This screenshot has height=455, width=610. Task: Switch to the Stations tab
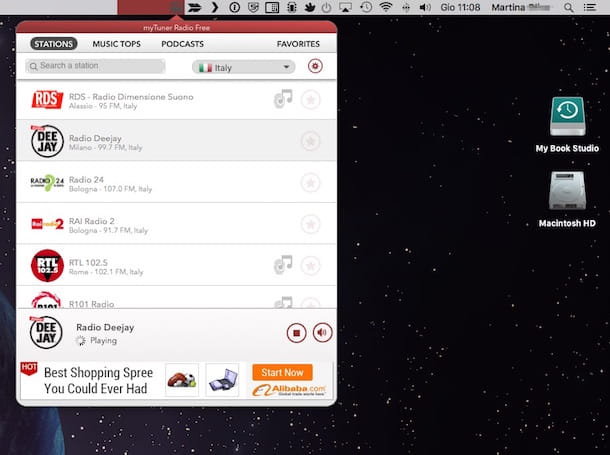[54, 44]
